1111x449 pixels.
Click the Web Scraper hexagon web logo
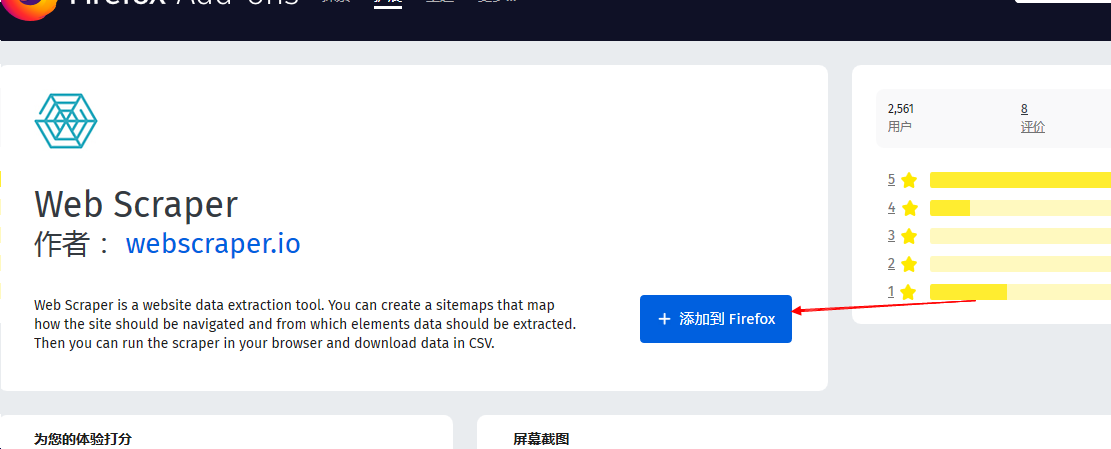[66, 121]
